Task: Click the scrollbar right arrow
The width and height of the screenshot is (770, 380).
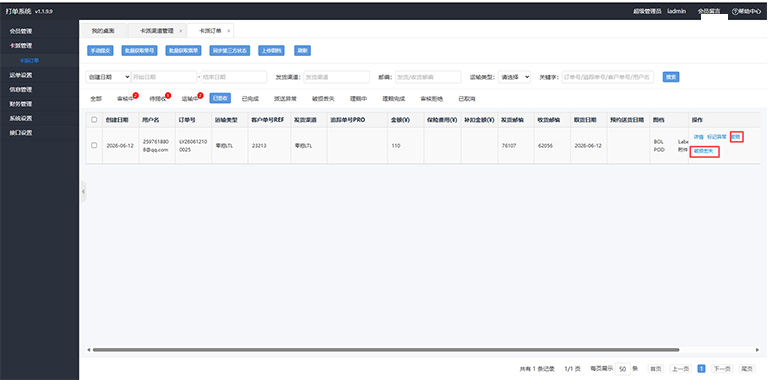Action: (x=757, y=350)
